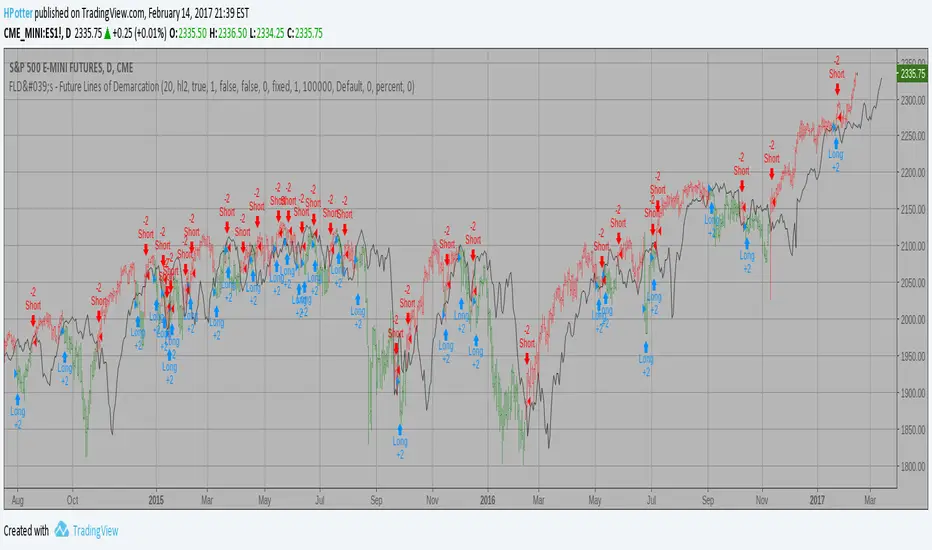Click the low value L:2334.25
This screenshot has width=932, height=550.
(266, 33)
